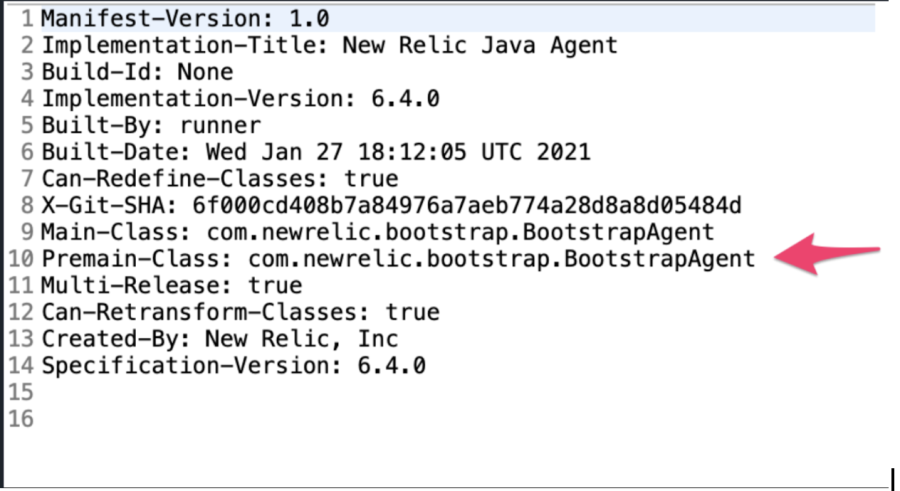Click empty line number 15 in gutter
Viewport: 900px width, 491px height.
pos(20,393)
